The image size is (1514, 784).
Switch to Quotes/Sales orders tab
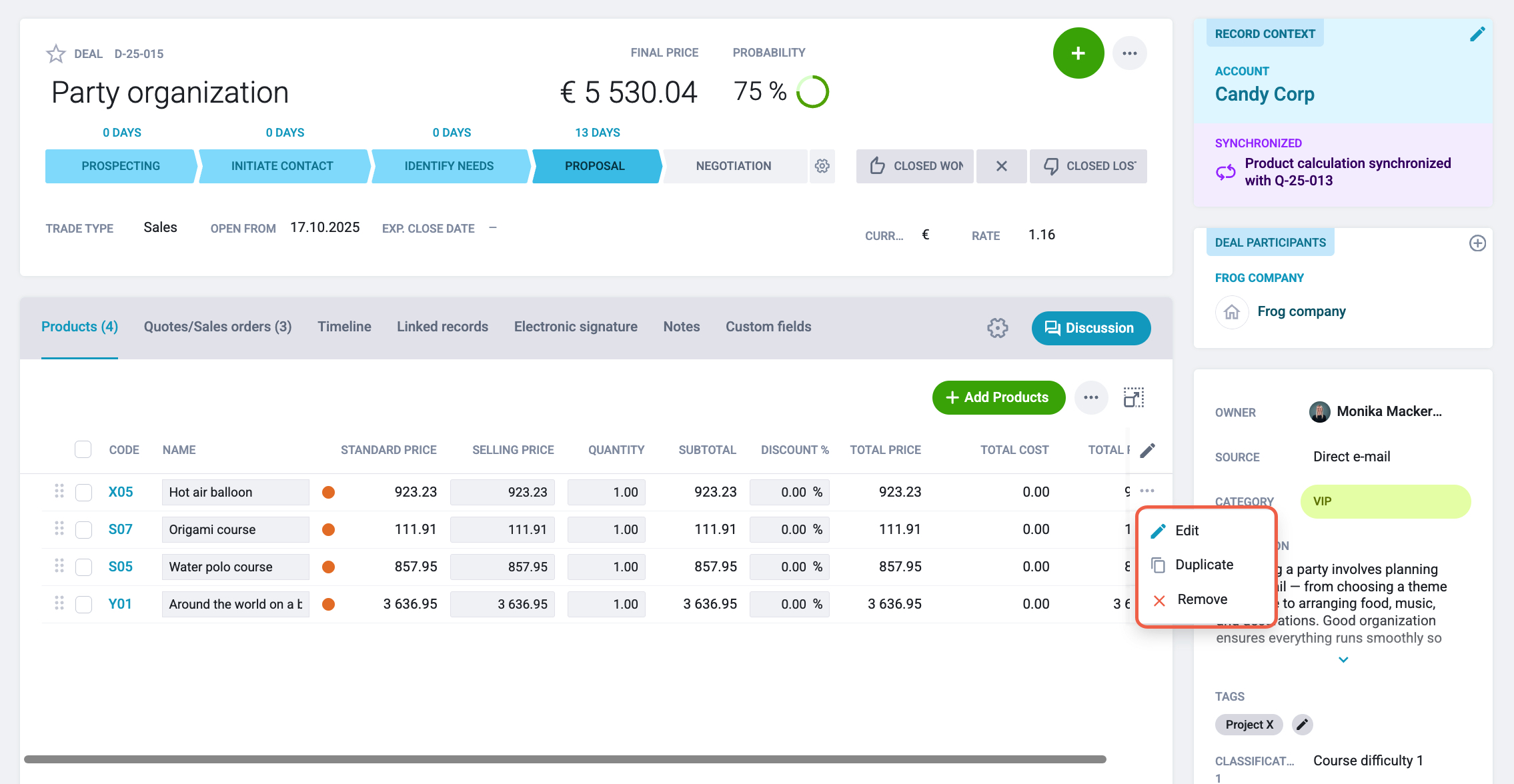[217, 327]
